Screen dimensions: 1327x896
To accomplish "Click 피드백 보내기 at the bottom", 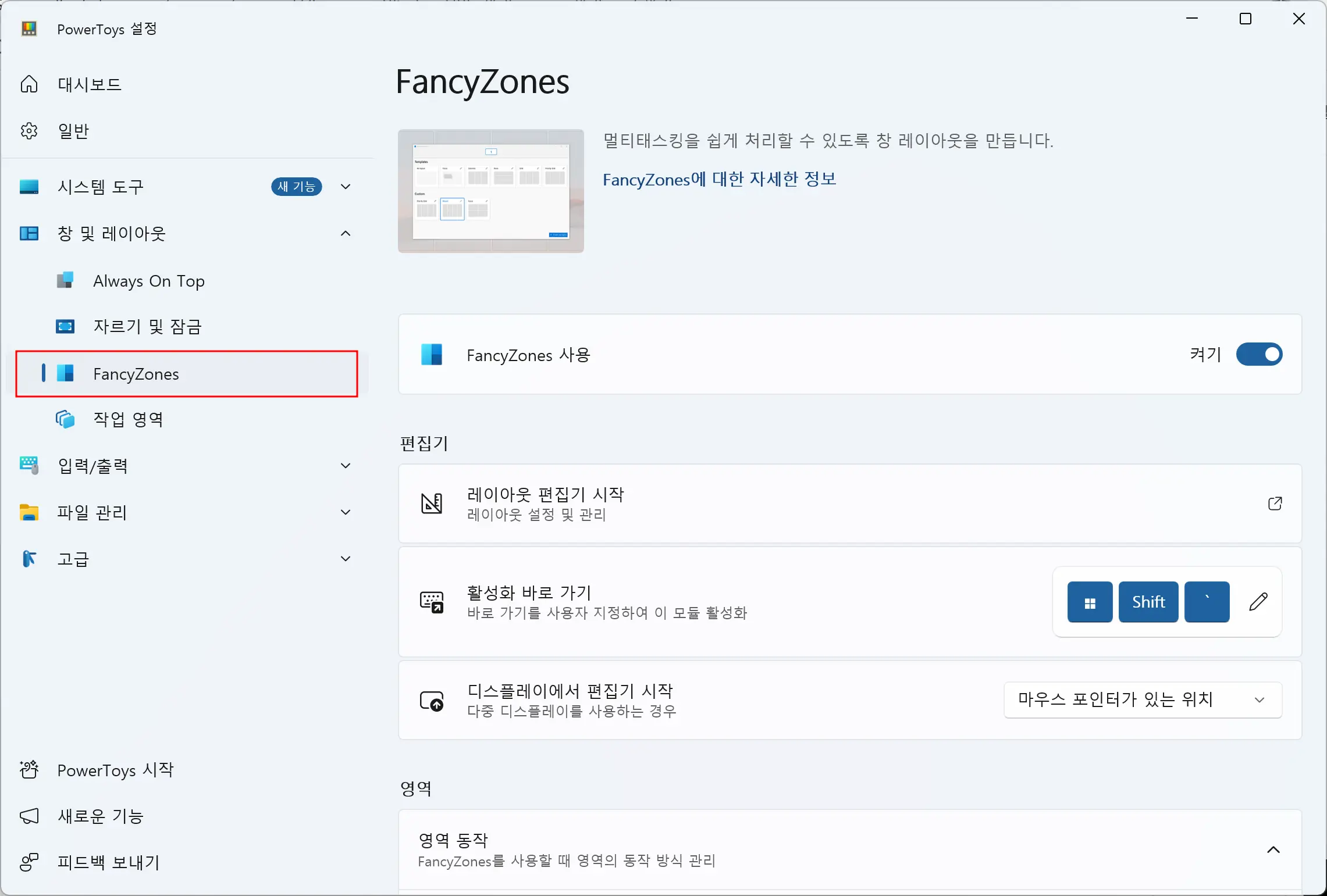I will tap(108, 863).
